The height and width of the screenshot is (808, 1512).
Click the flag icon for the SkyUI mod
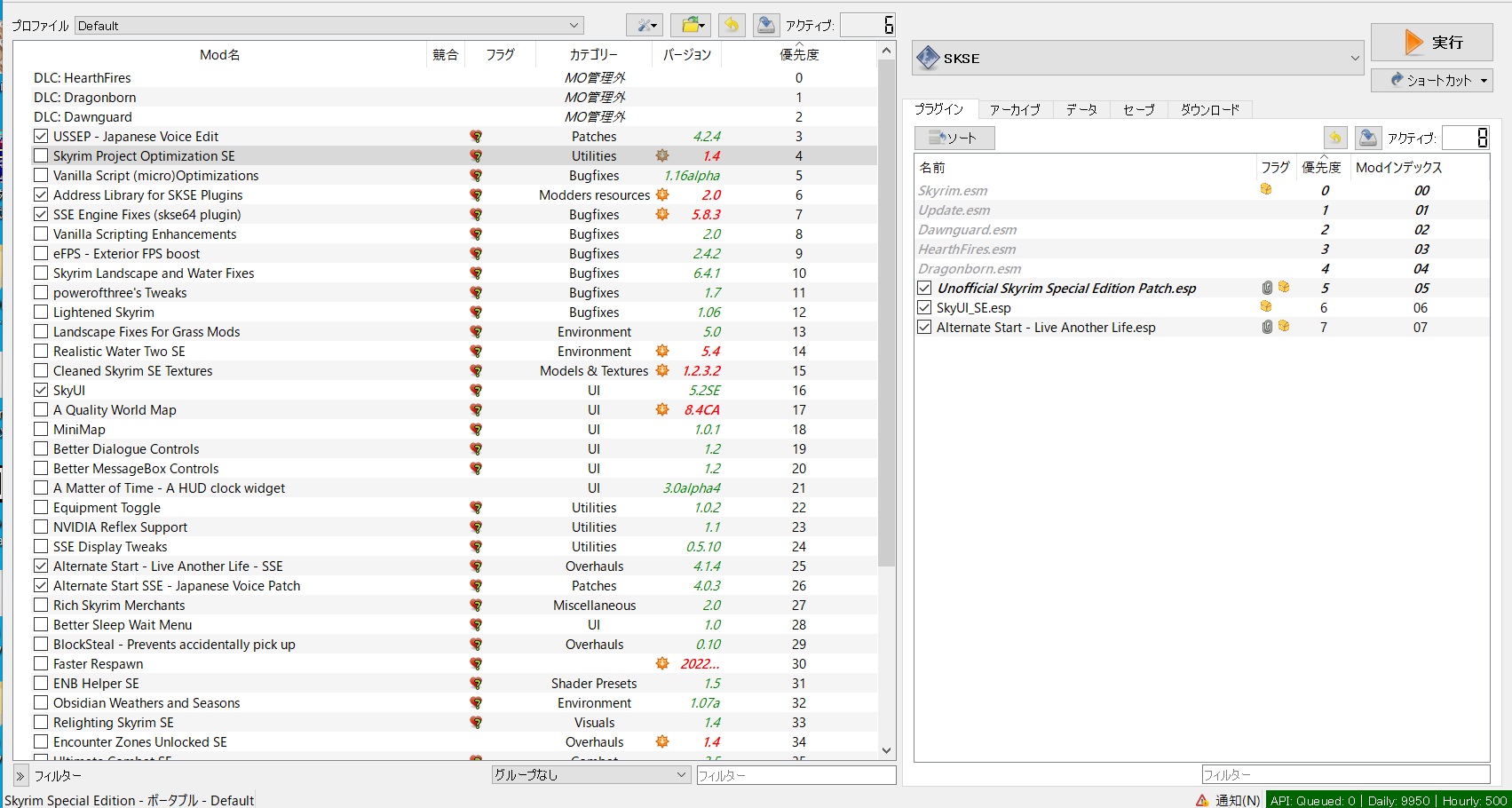[x=476, y=391]
